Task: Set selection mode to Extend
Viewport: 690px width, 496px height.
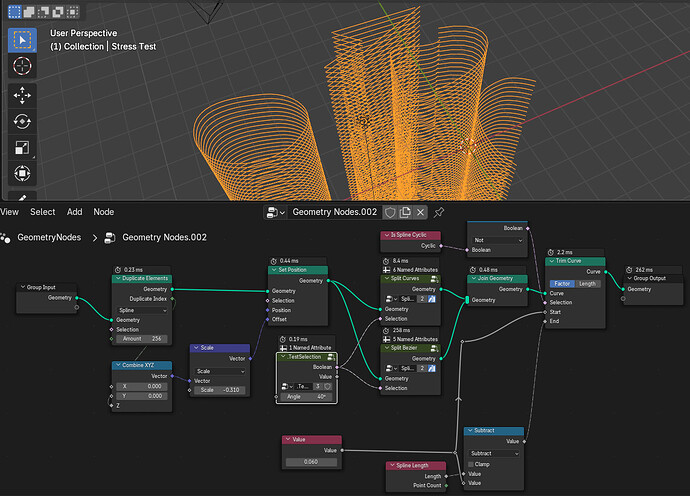Action: click(x=29, y=12)
